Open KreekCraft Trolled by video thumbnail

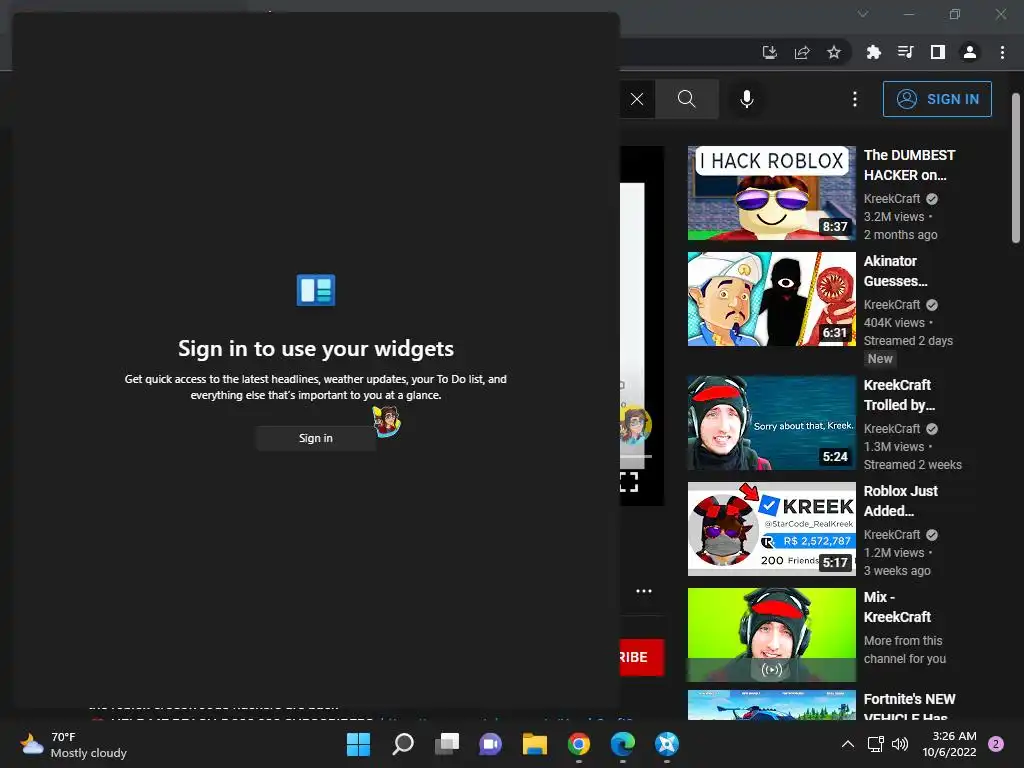[771, 423]
